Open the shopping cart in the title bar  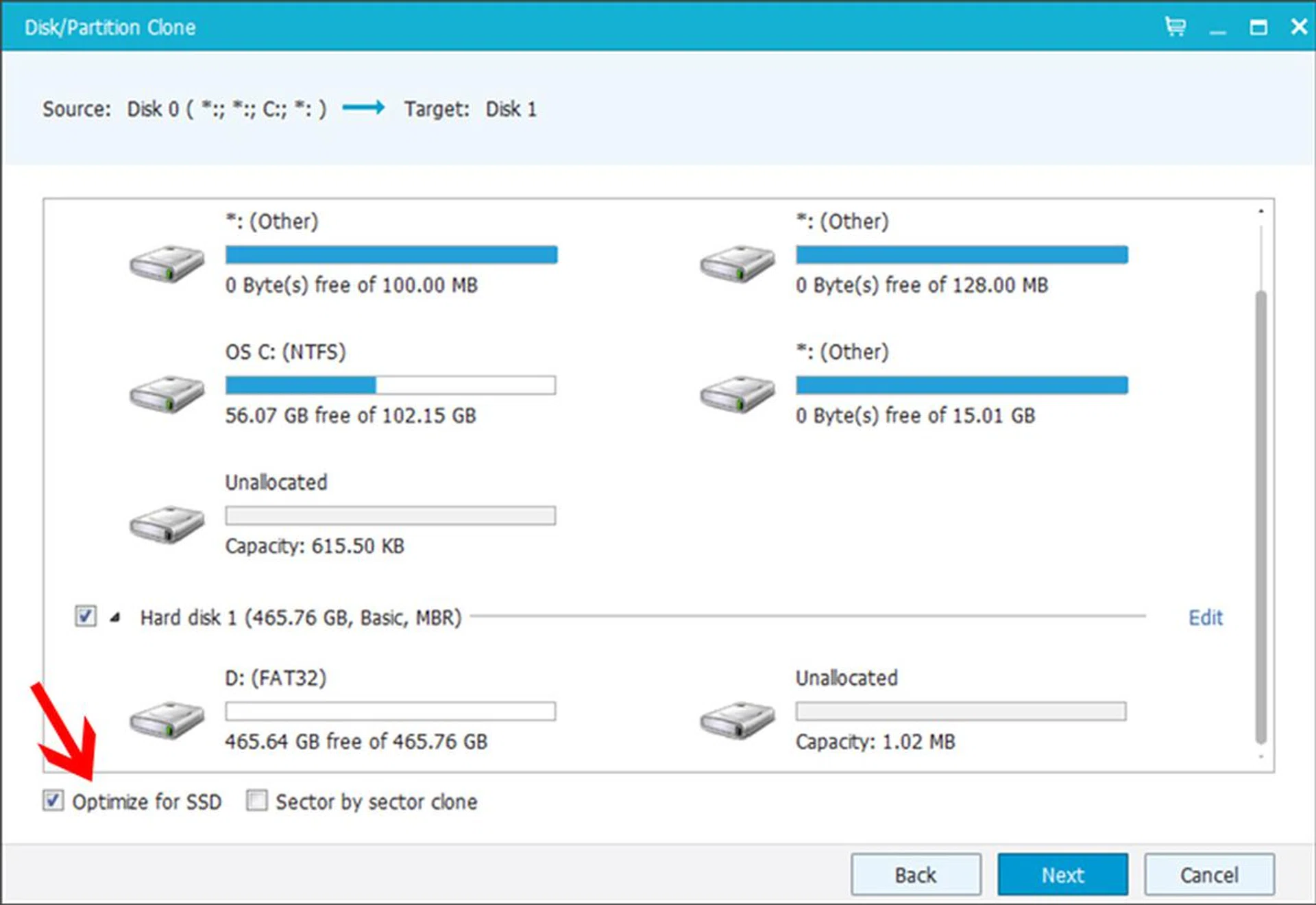pos(1175,26)
